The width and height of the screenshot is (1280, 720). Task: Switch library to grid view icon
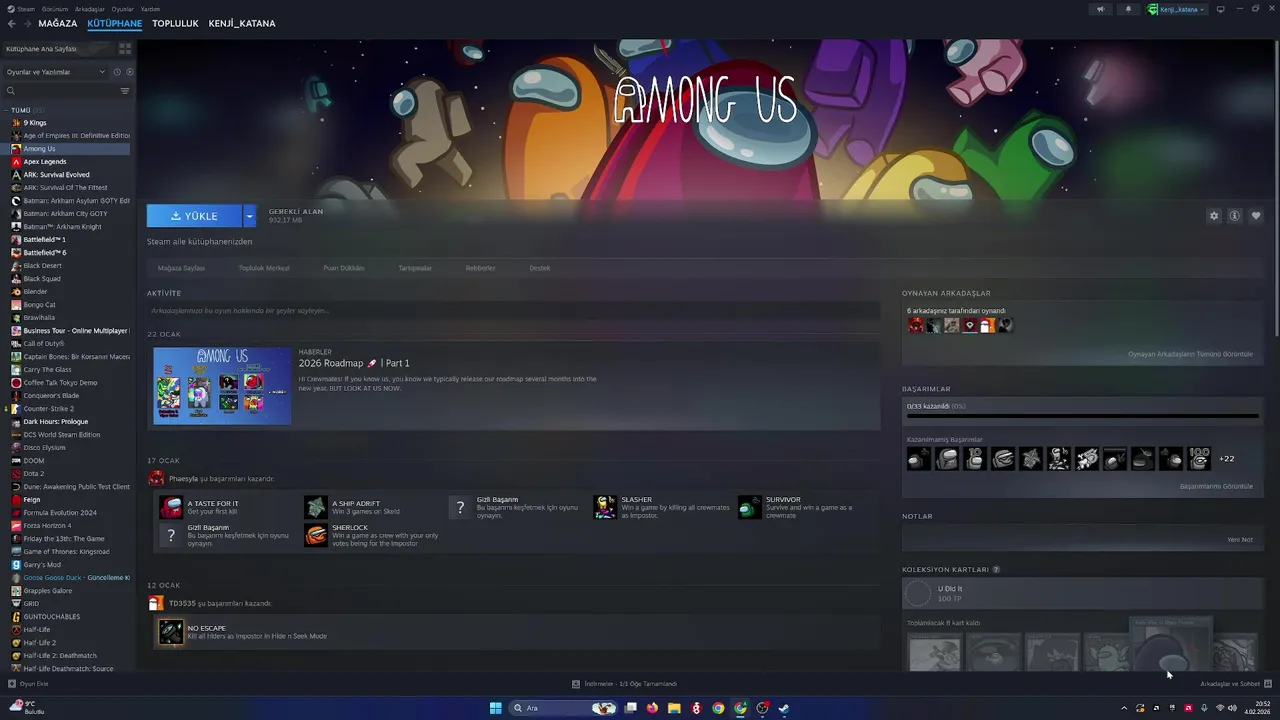pyautogui.click(x=125, y=48)
